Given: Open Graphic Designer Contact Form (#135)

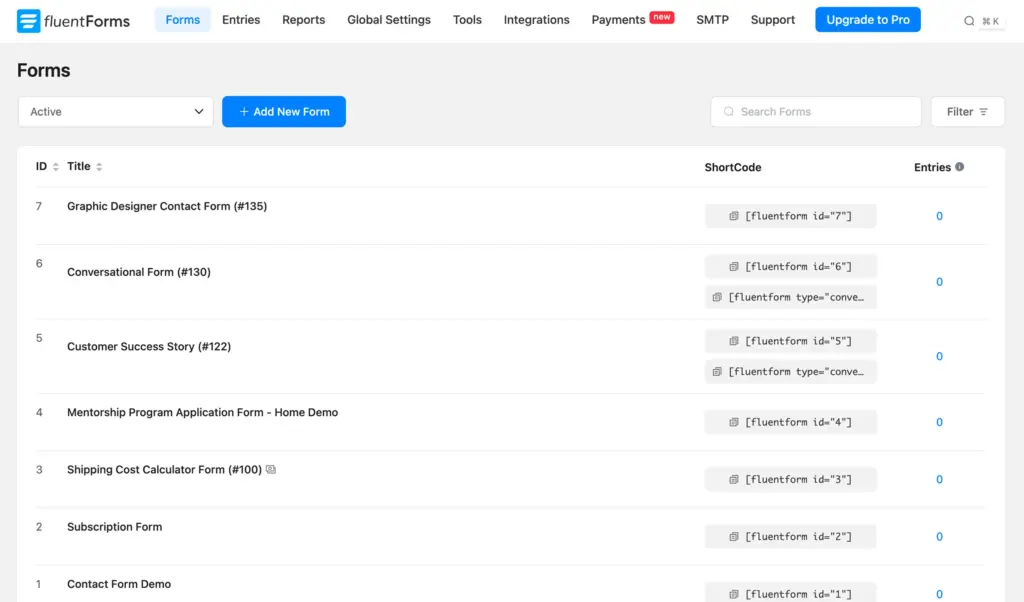Looking at the screenshot, I should click(x=167, y=207).
